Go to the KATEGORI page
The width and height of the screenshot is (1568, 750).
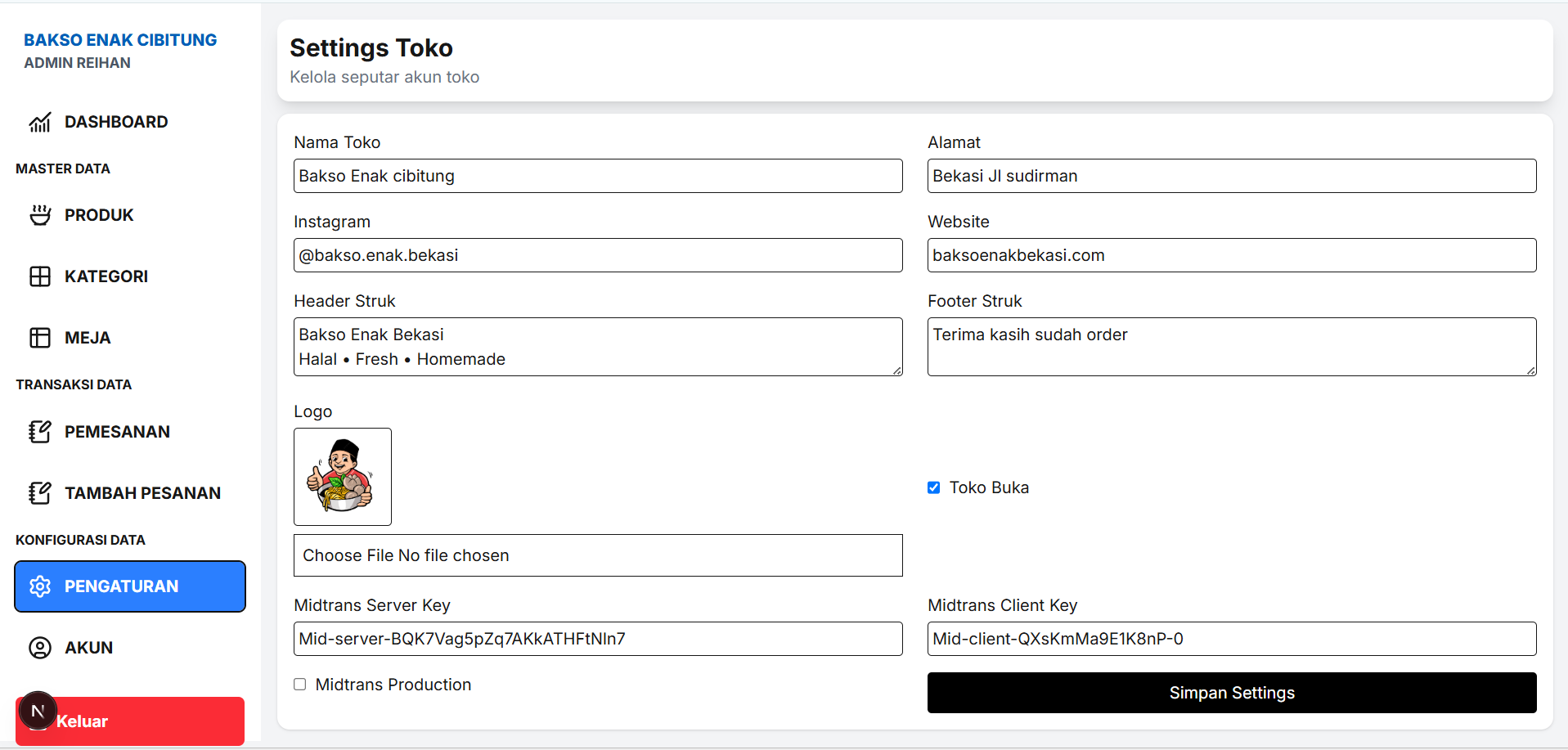(130, 276)
